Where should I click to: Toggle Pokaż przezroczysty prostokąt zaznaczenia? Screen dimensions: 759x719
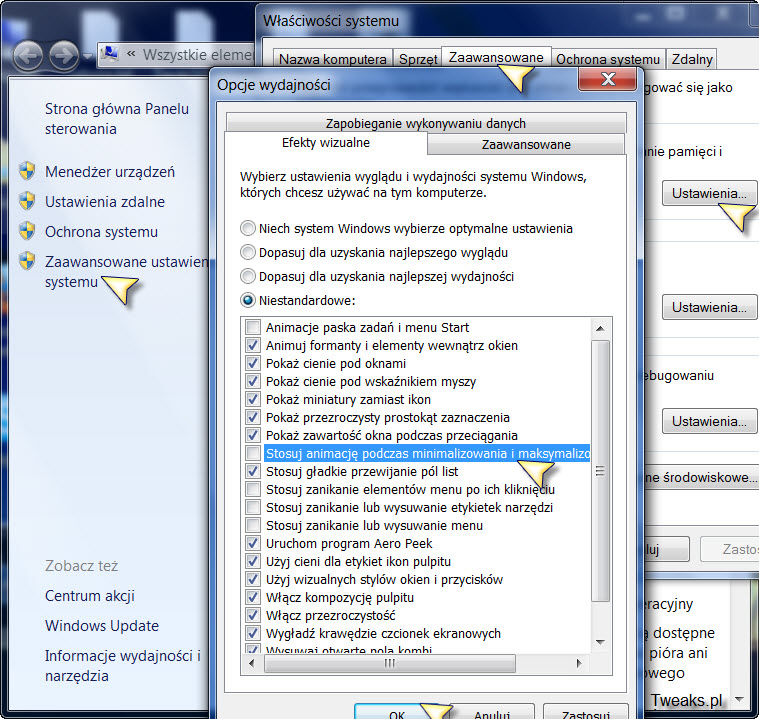tap(253, 417)
